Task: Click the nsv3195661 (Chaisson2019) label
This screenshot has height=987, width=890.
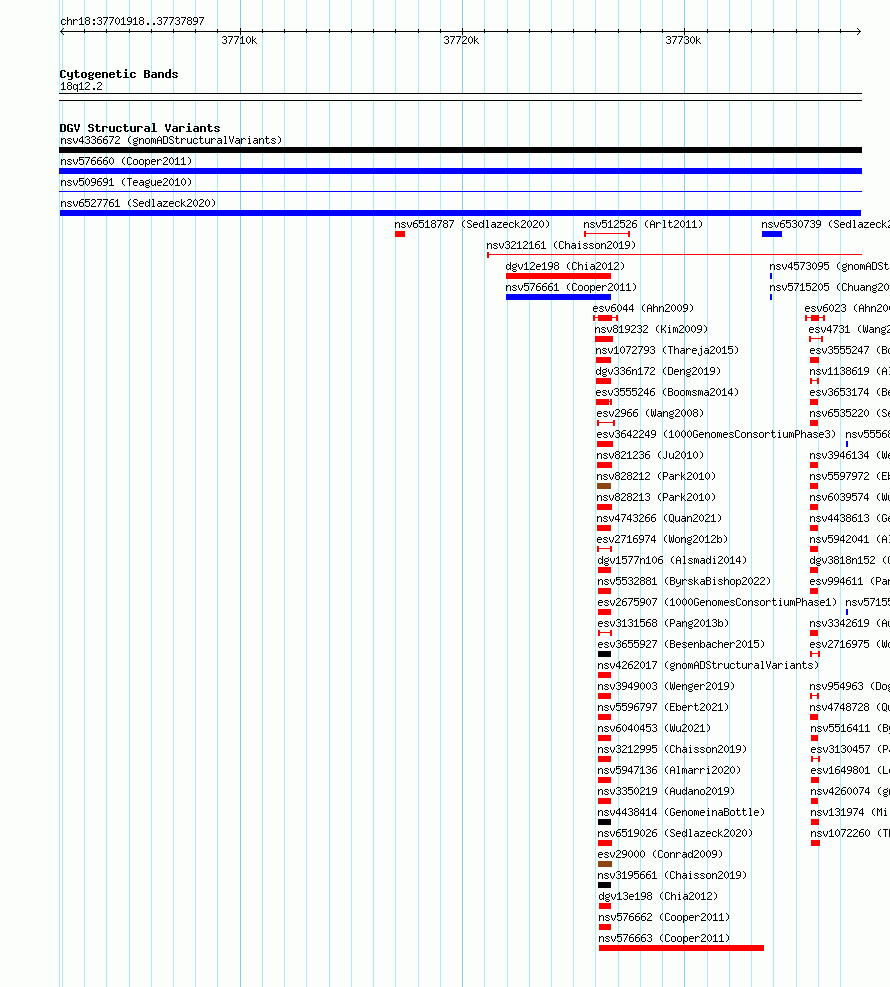Action: pos(672,876)
